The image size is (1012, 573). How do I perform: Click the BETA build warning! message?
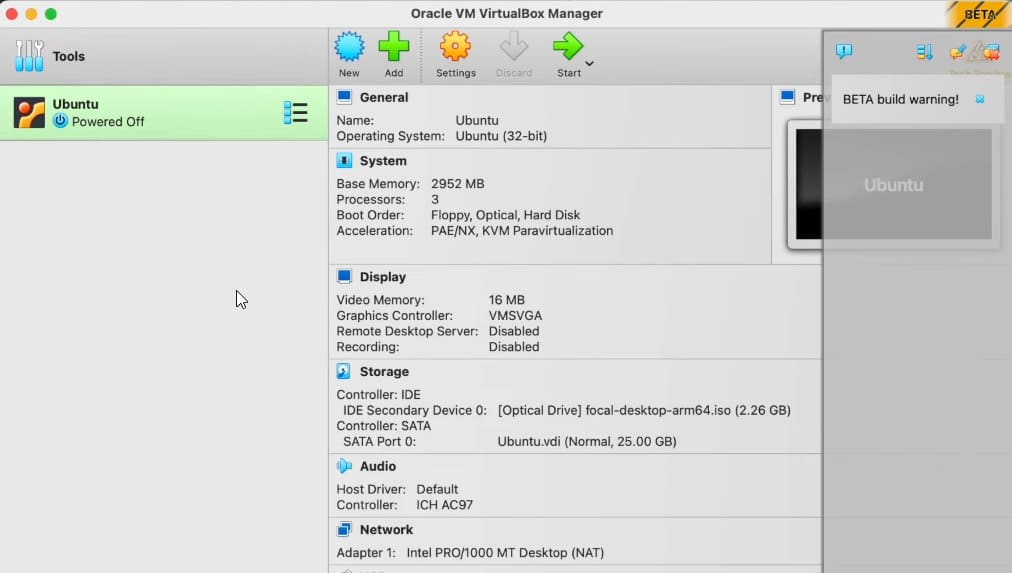point(901,99)
